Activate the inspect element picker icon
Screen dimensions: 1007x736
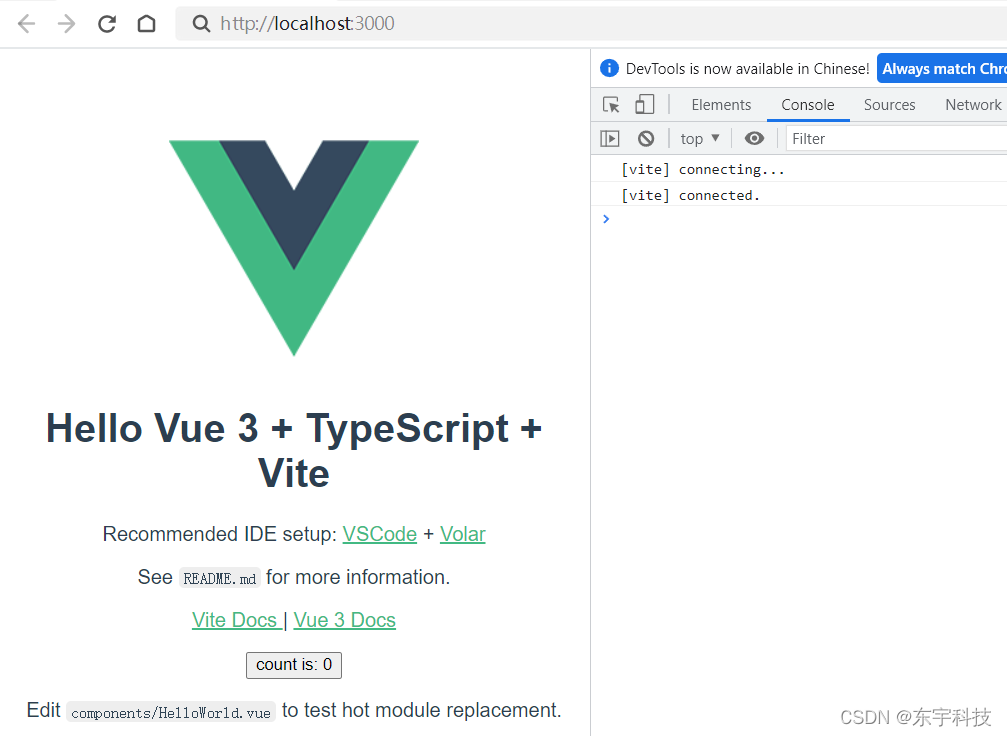click(x=611, y=104)
